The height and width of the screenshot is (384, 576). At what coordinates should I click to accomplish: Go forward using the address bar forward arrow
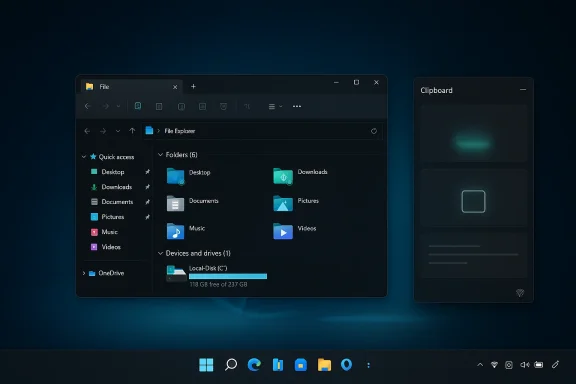[x=103, y=131]
